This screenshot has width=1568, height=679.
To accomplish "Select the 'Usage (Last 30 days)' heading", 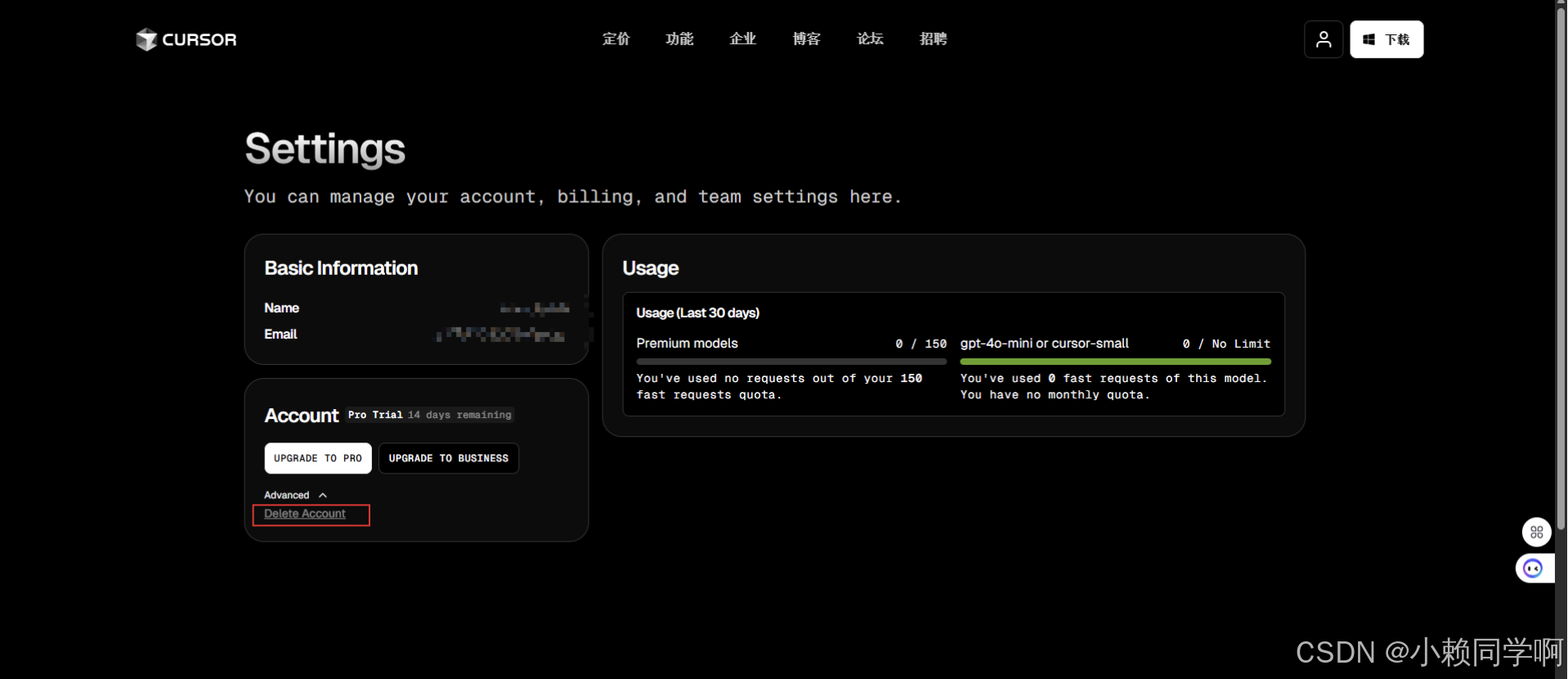I will [x=698, y=313].
